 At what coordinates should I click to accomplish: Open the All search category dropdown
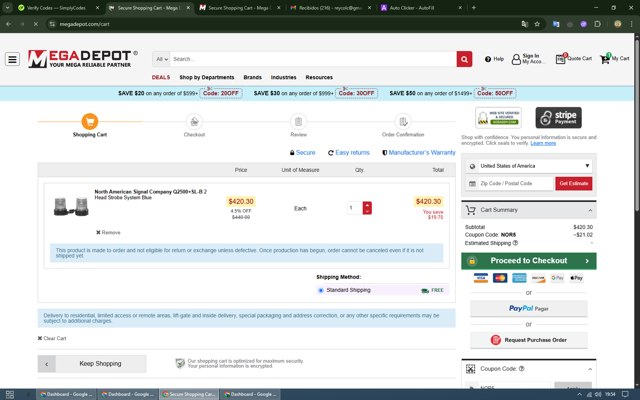[161, 59]
